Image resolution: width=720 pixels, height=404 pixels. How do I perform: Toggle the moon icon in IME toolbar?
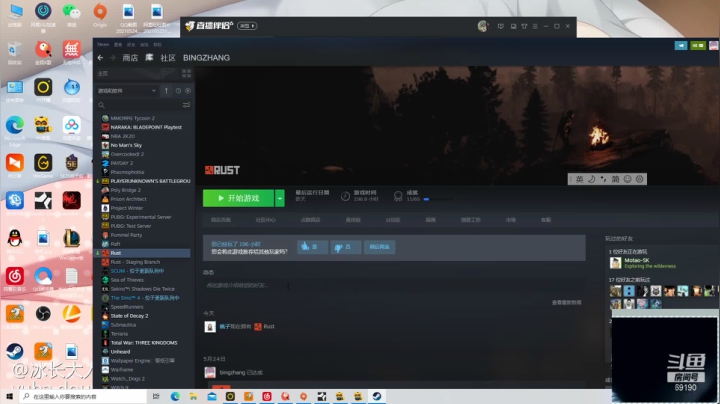592,179
